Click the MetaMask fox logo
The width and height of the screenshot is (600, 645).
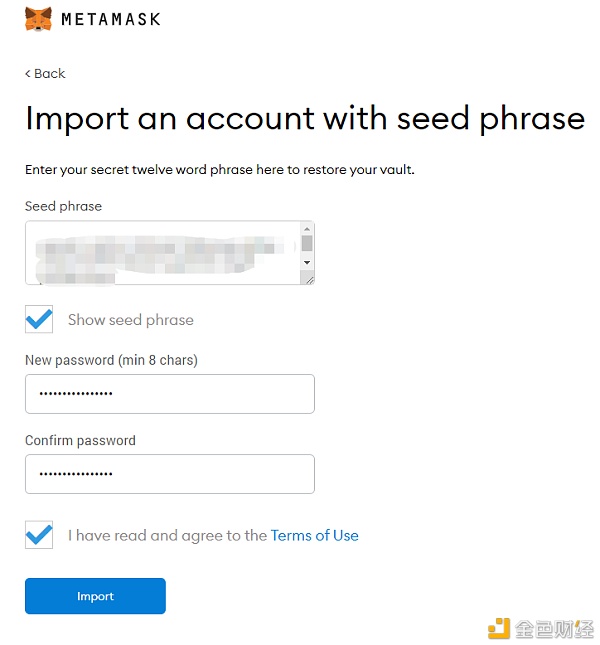coord(38,19)
